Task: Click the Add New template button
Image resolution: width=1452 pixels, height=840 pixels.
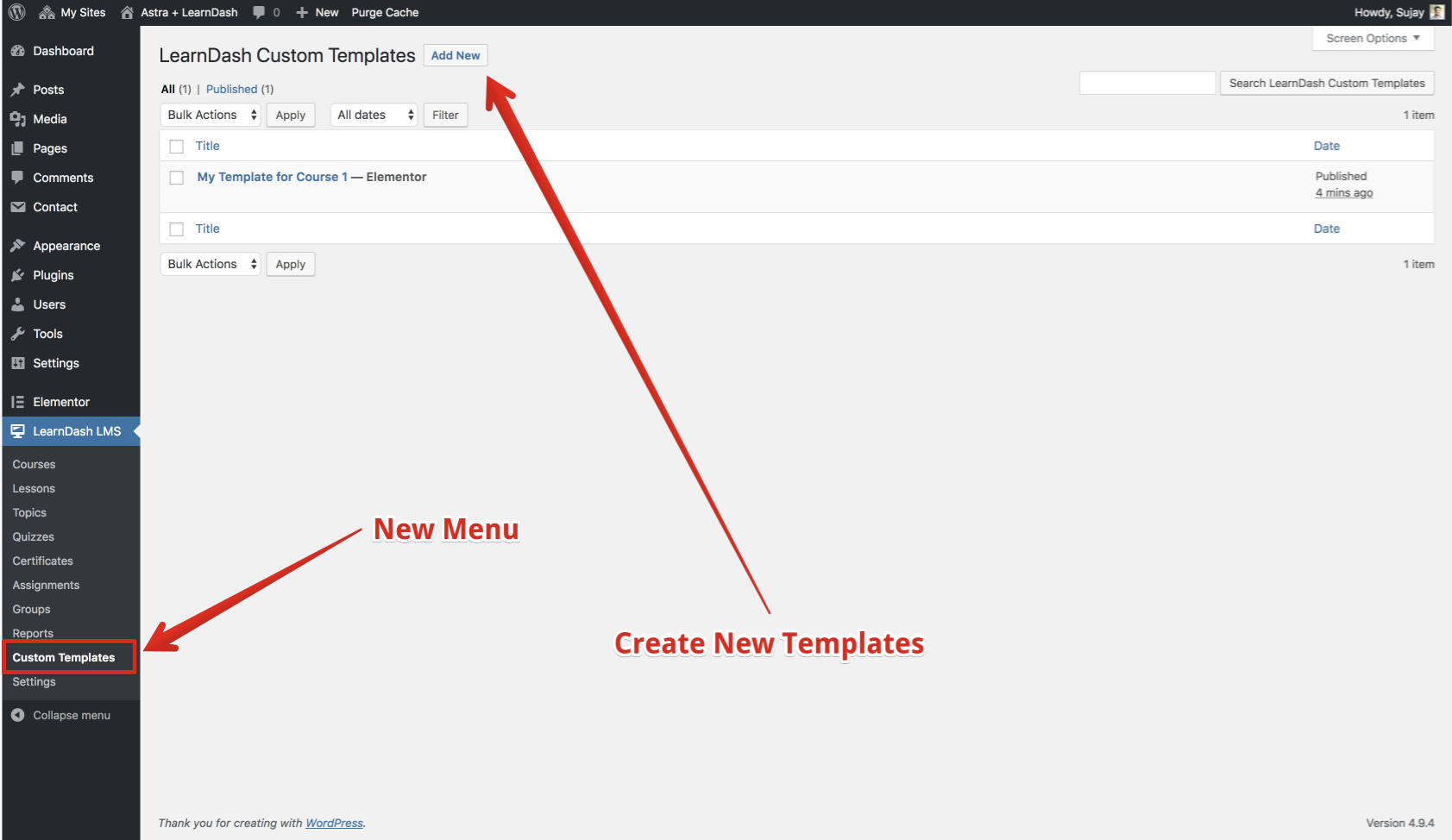Action: [456, 55]
